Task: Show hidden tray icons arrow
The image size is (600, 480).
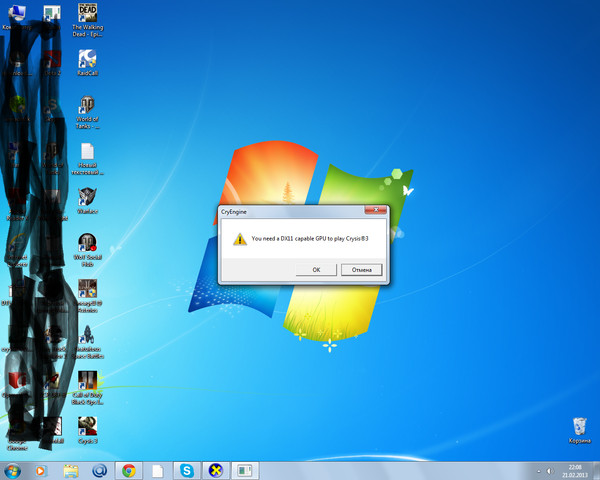Action: click(539, 471)
